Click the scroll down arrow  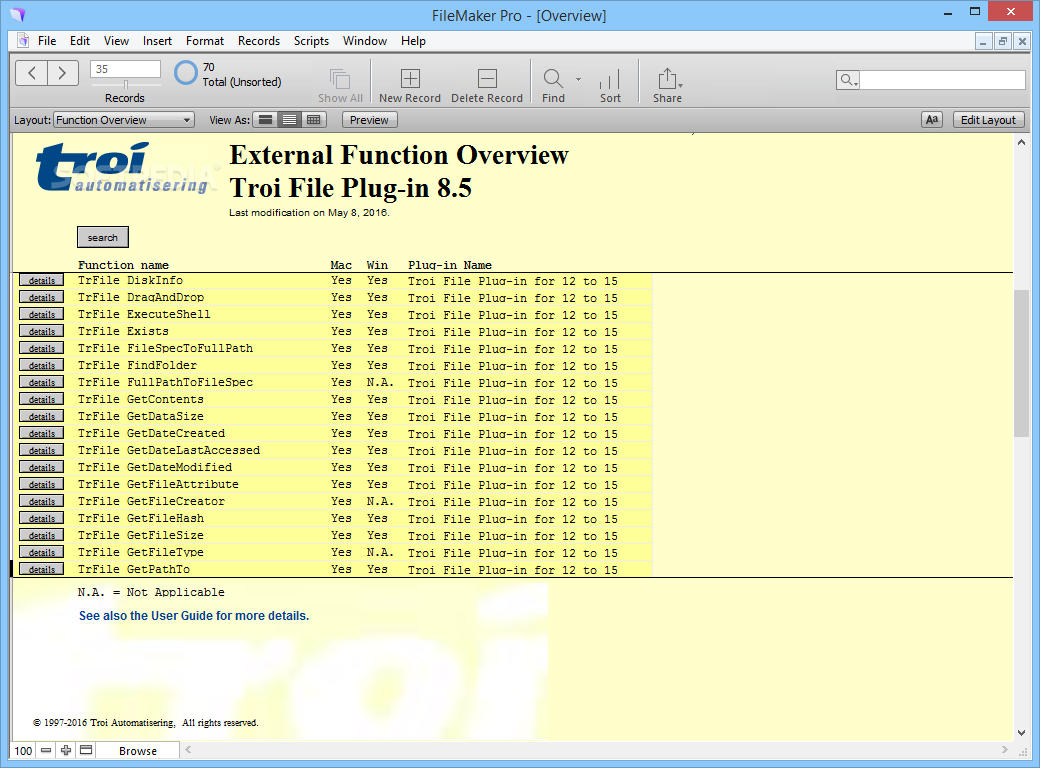click(1021, 732)
